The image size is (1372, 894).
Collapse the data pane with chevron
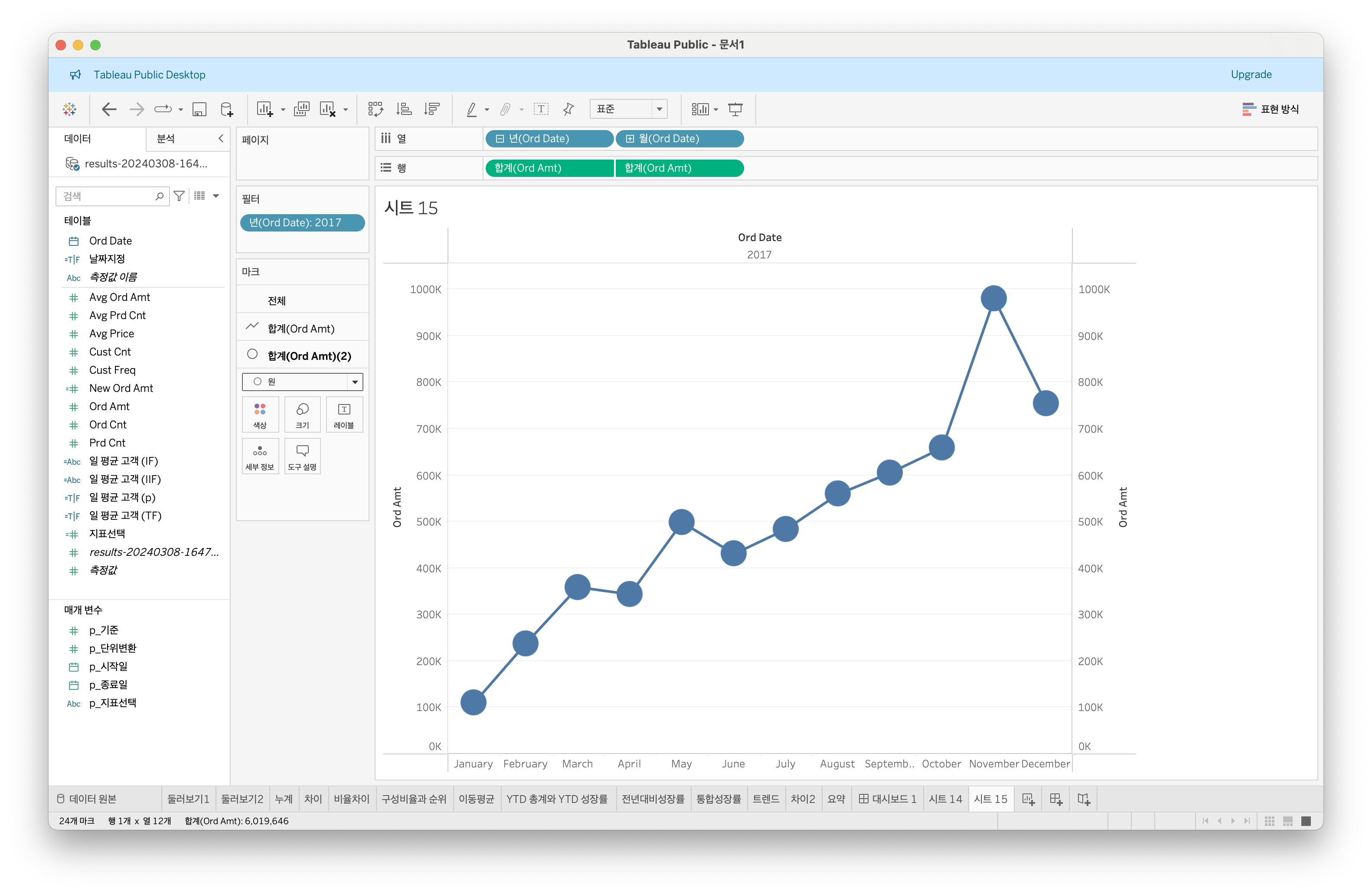pos(221,138)
